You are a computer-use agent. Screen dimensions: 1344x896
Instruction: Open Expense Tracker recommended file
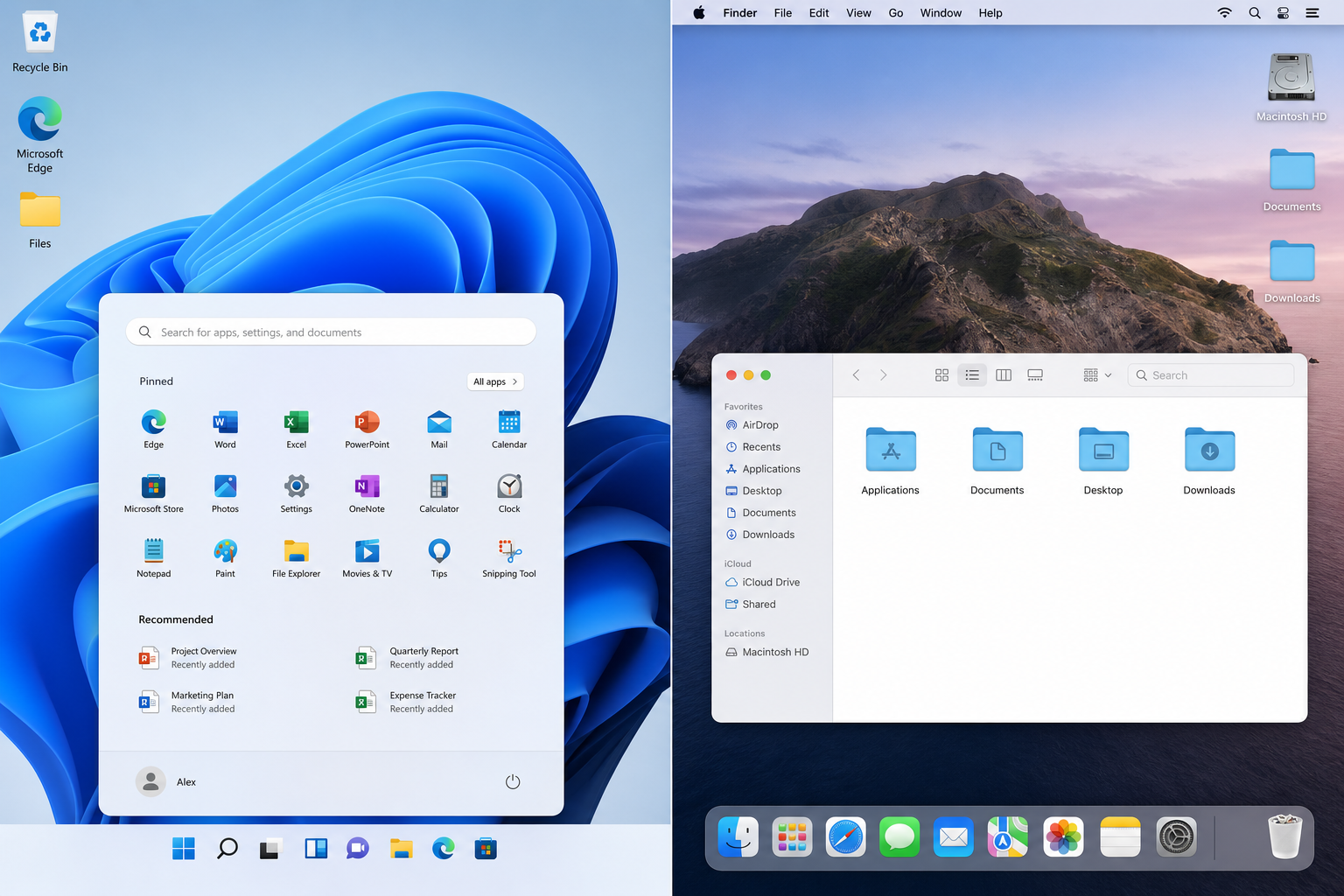pyautogui.click(x=406, y=702)
